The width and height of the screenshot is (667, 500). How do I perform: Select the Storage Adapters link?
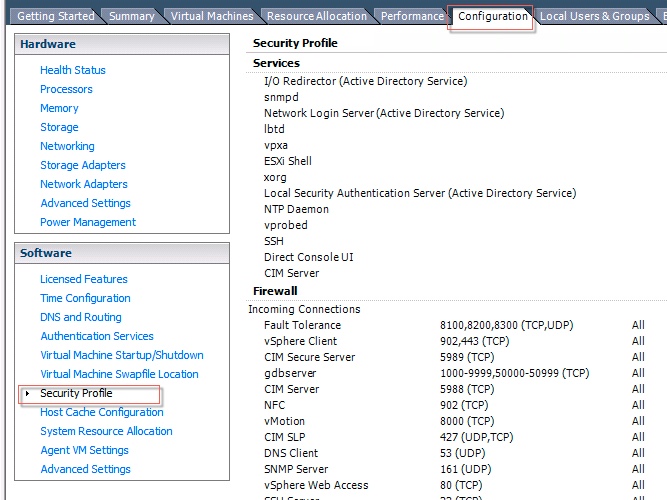[83, 165]
